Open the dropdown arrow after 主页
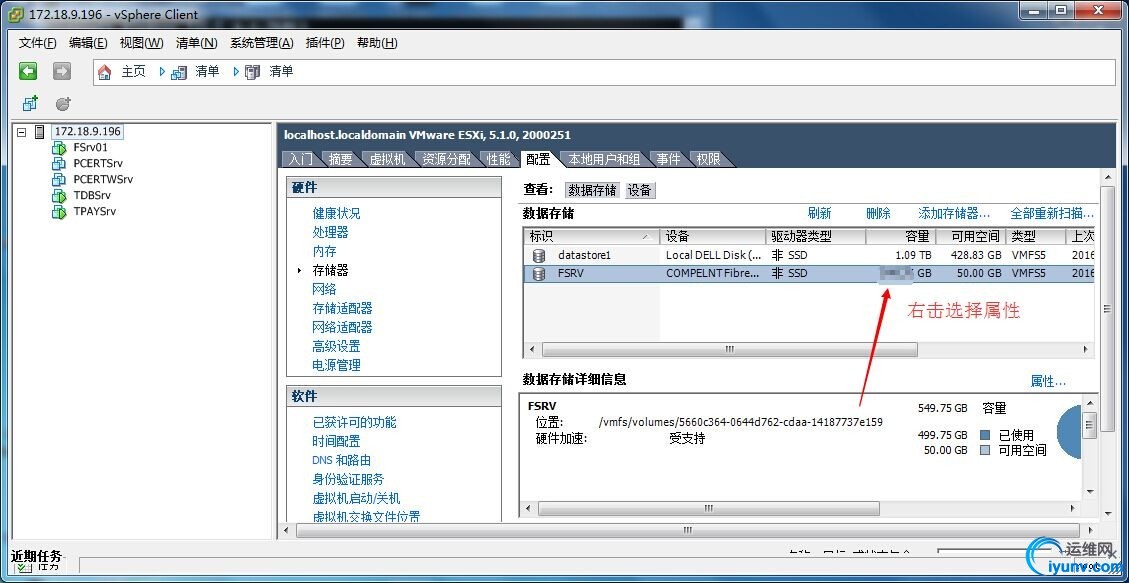This screenshot has width=1129, height=583. pos(162,72)
